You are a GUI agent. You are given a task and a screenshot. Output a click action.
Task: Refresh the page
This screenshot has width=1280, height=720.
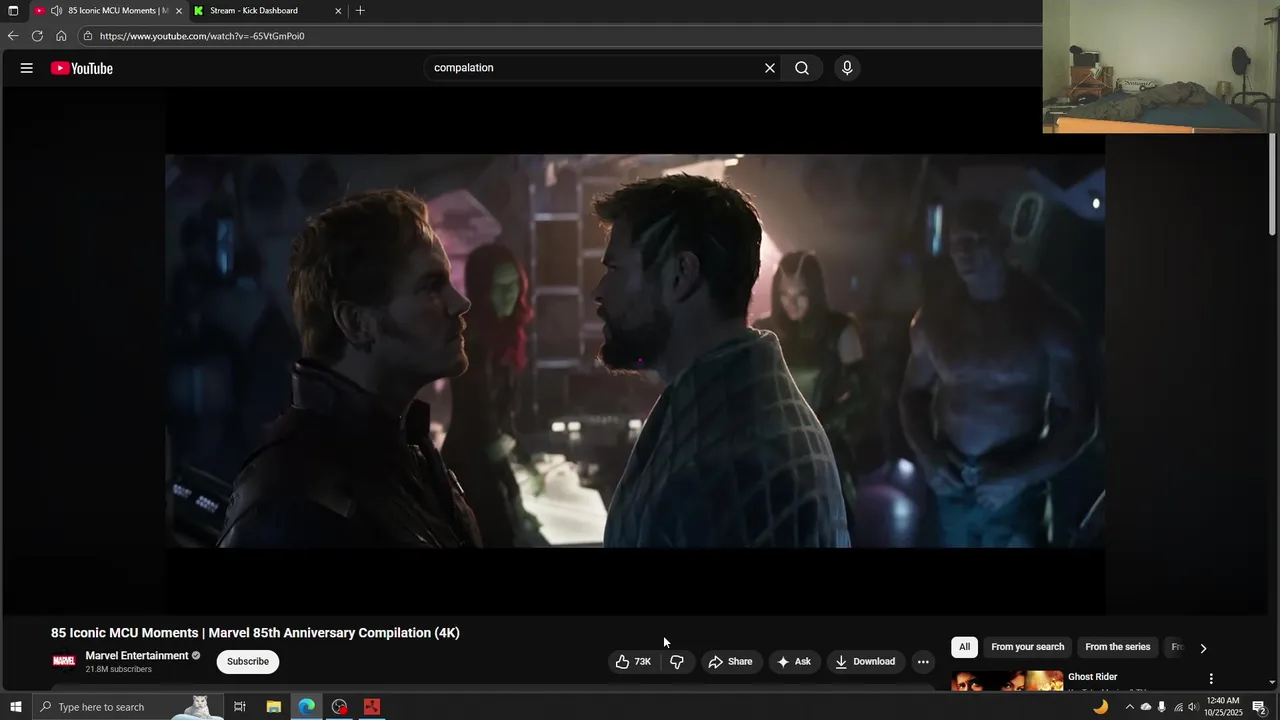(x=37, y=36)
